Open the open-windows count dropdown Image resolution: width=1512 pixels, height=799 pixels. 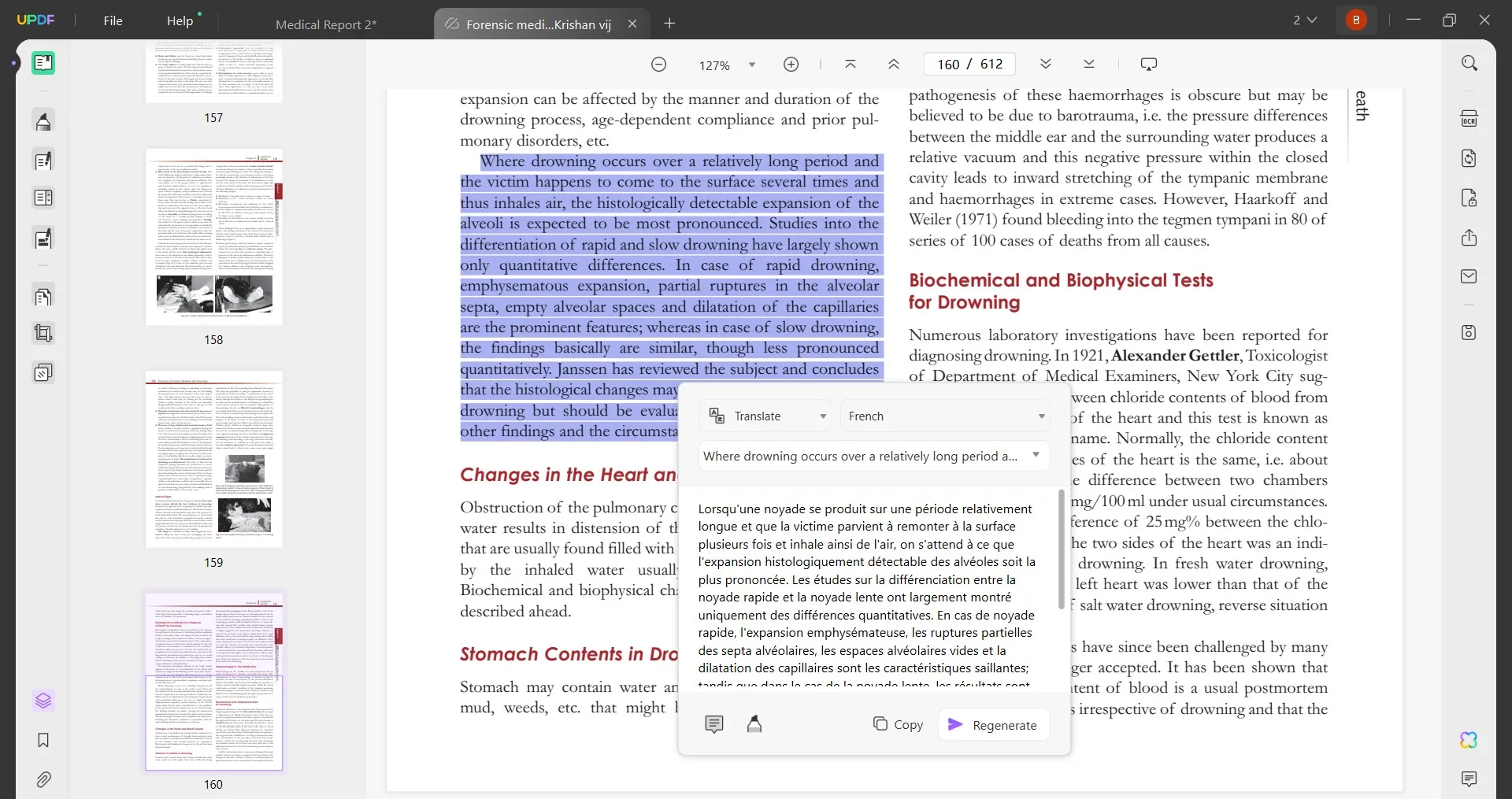pos(1305,20)
